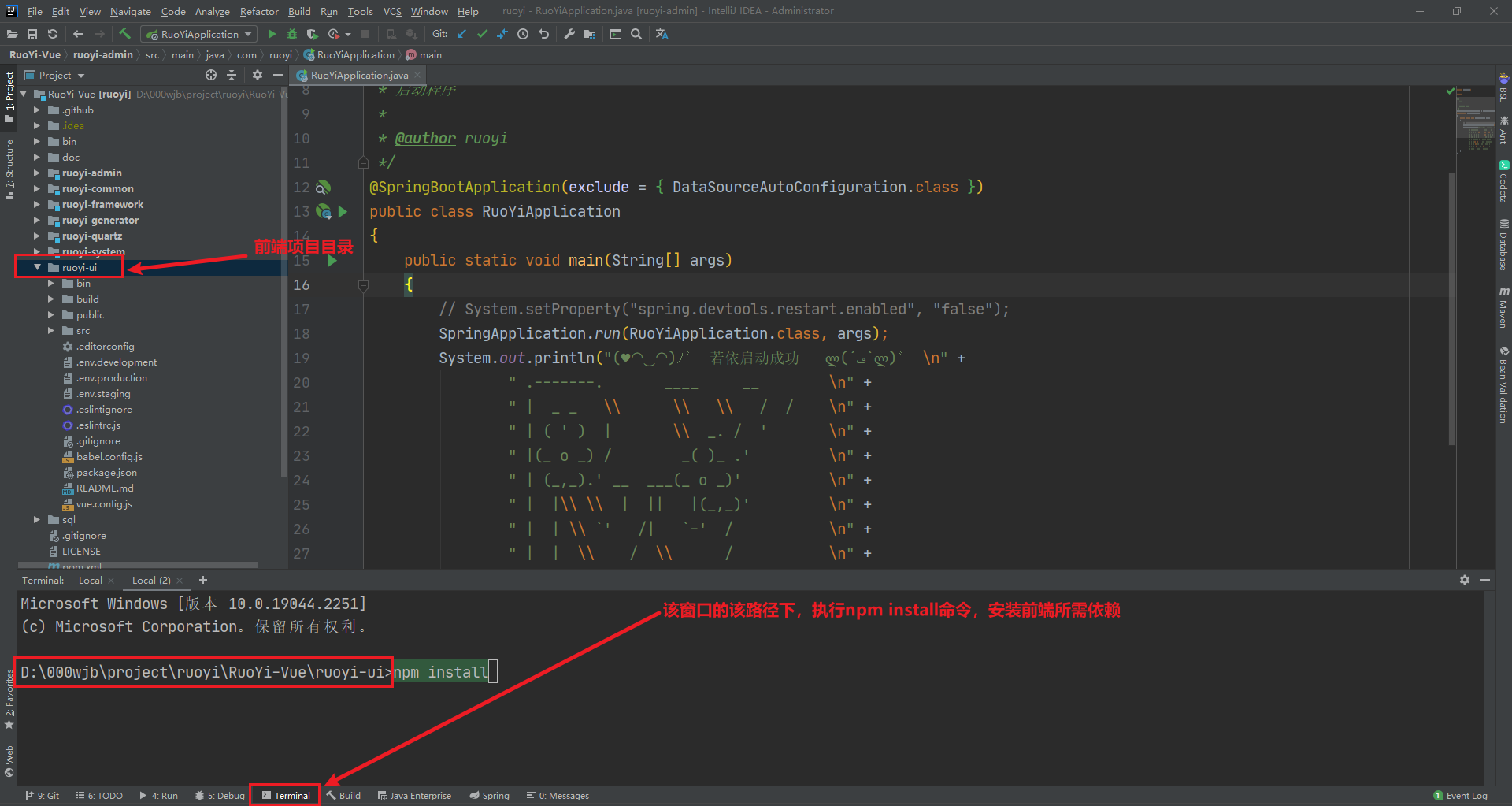Open Project Structure icon
Viewport: 1512px width, 806px height.
[590, 34]
